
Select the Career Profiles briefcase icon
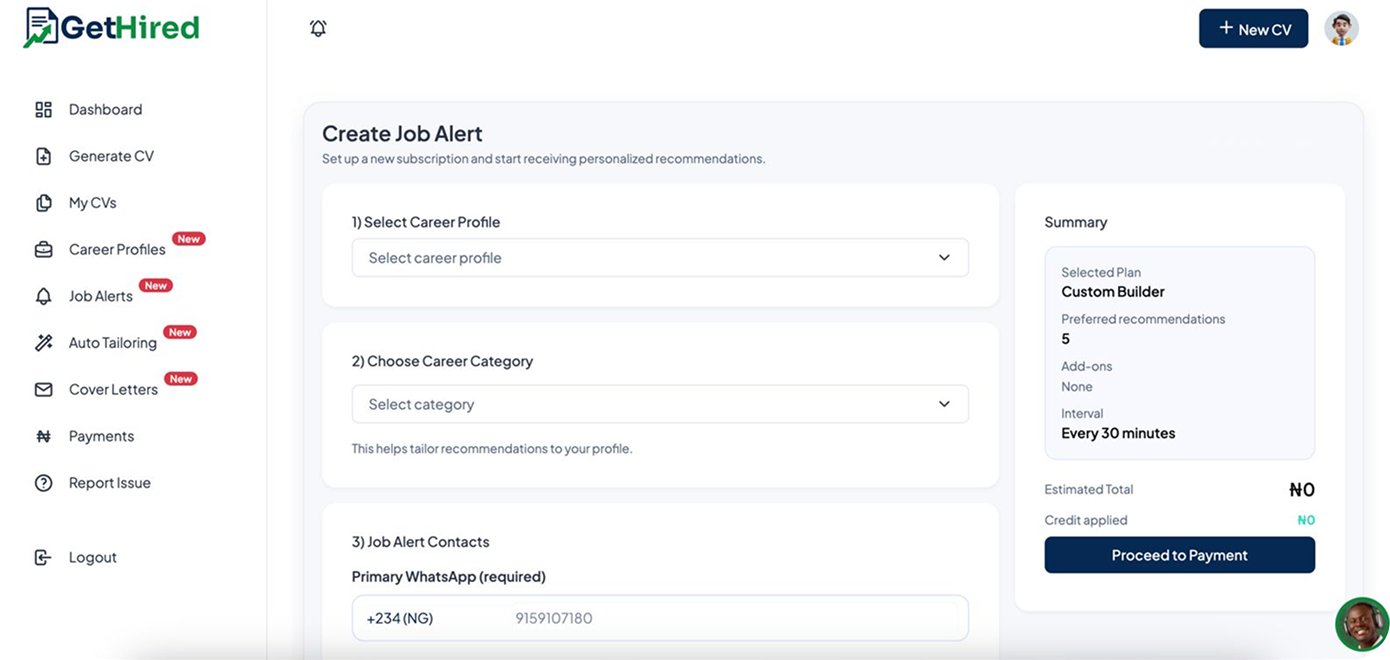pyautogui.click(x=44, y=248)
